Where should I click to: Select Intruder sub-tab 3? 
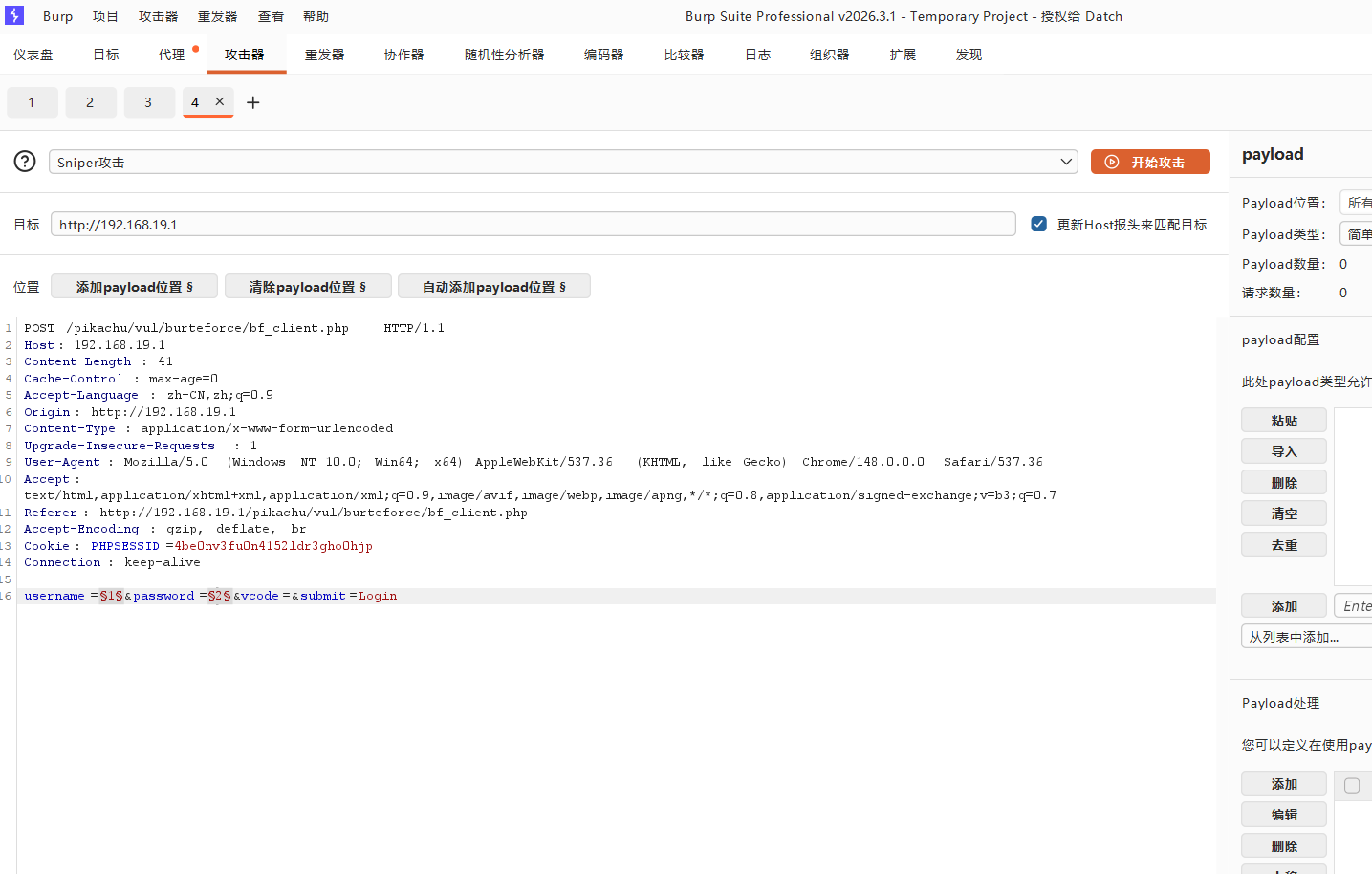pos(148,102)
